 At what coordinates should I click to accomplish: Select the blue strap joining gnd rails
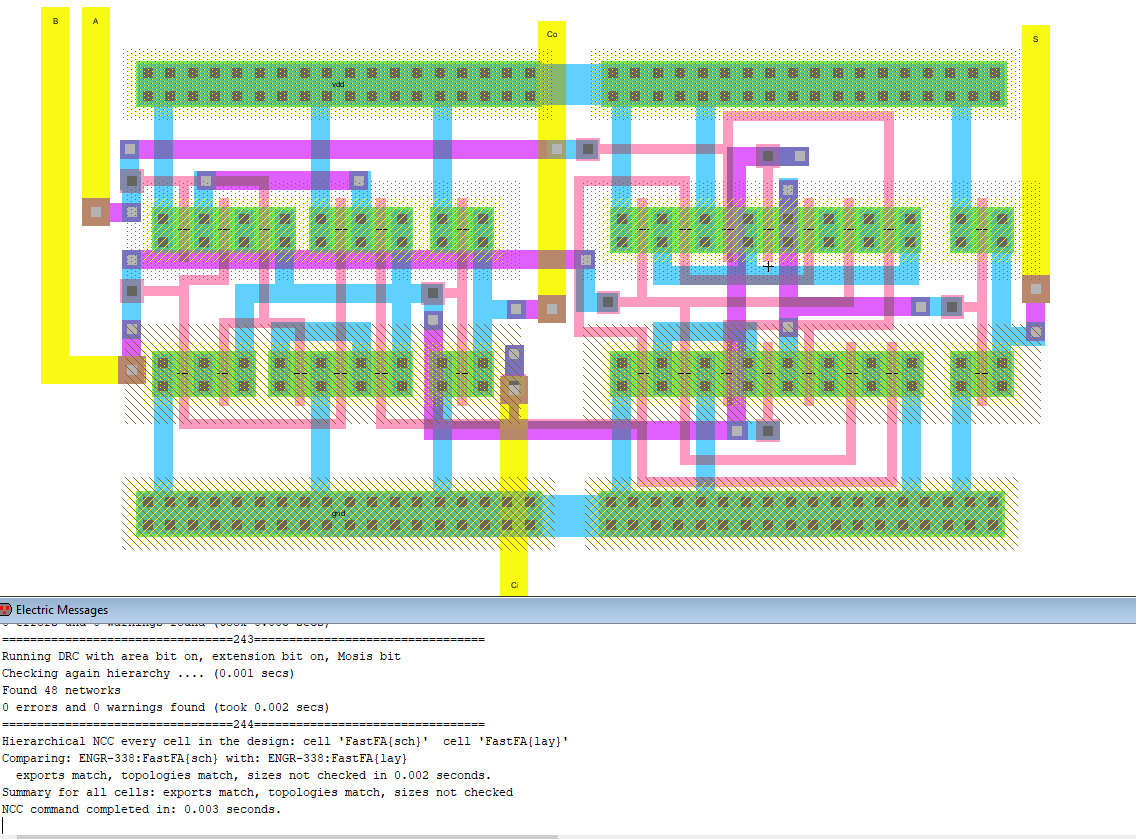pos(570,514)
